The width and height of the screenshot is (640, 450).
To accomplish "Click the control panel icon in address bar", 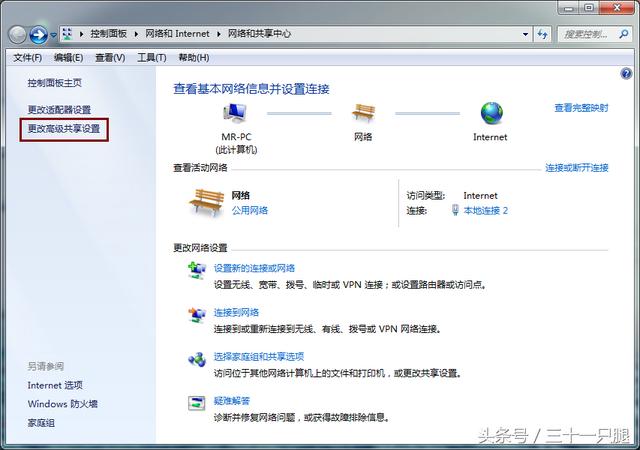I will (67, 34).
